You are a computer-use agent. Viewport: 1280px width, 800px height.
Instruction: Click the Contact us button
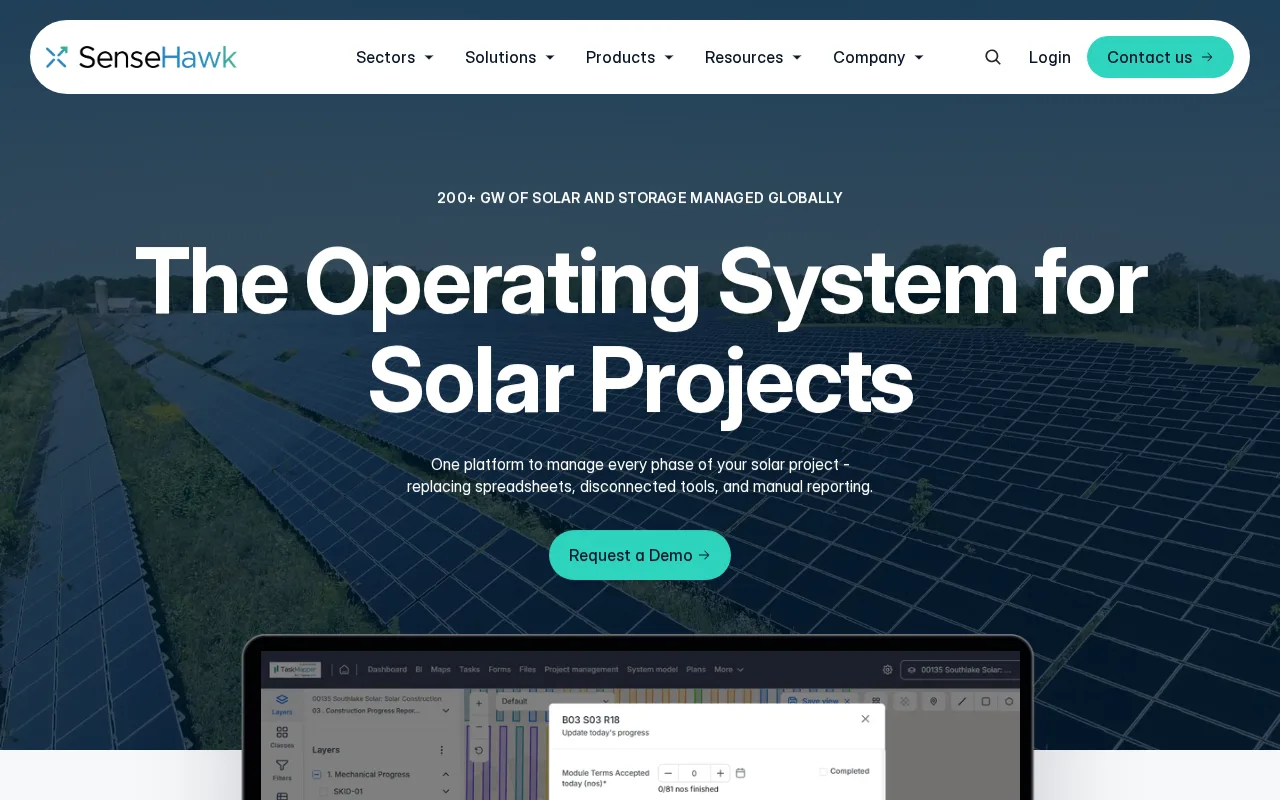[x=1160, y=57]
